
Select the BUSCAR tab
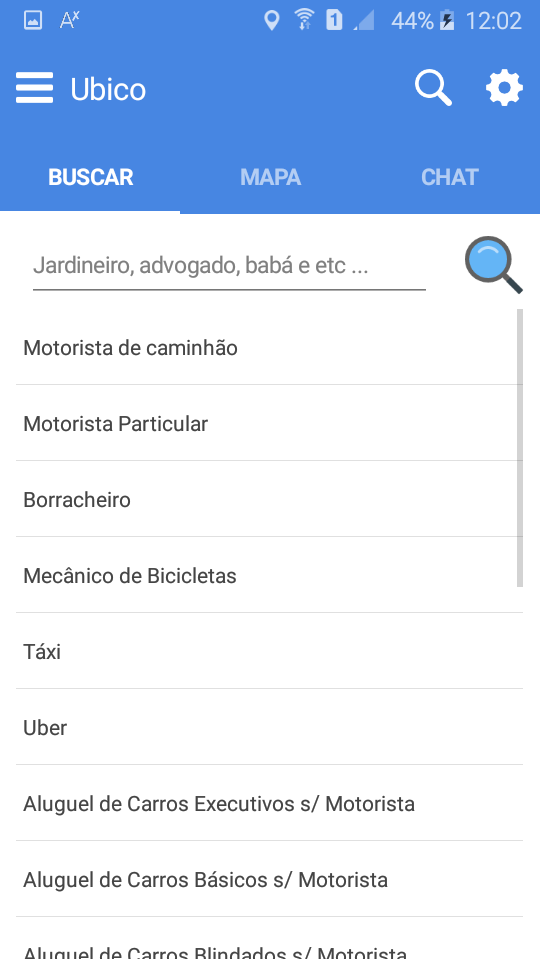pyautogui.click(x=91, y=178)
